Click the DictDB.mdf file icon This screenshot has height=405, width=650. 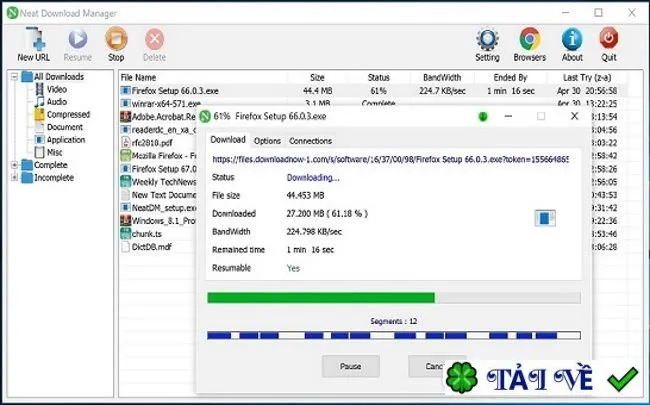click(125, 247)
